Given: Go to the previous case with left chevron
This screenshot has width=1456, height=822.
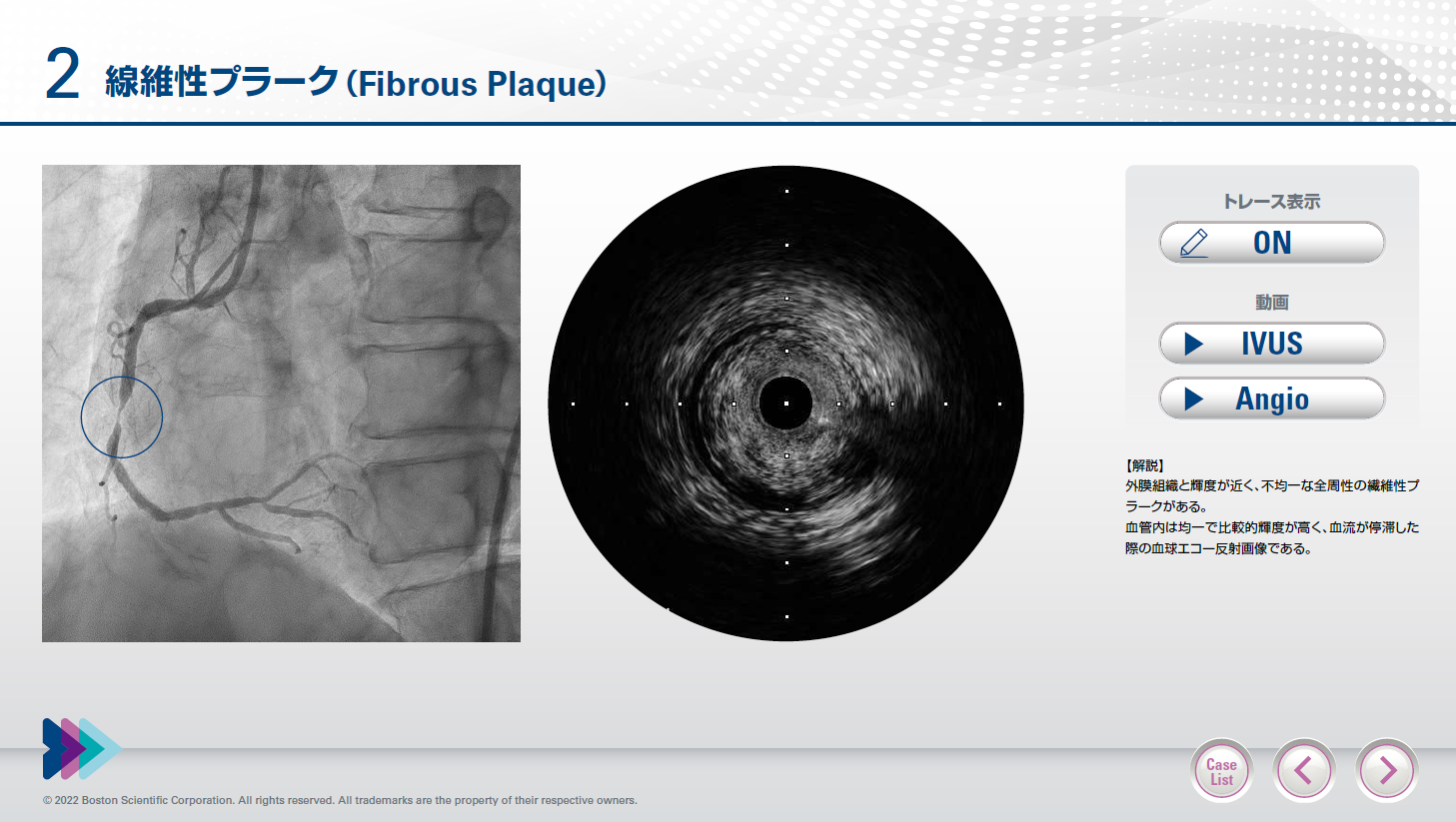Looking at the screenshot, I should 1304,770.
